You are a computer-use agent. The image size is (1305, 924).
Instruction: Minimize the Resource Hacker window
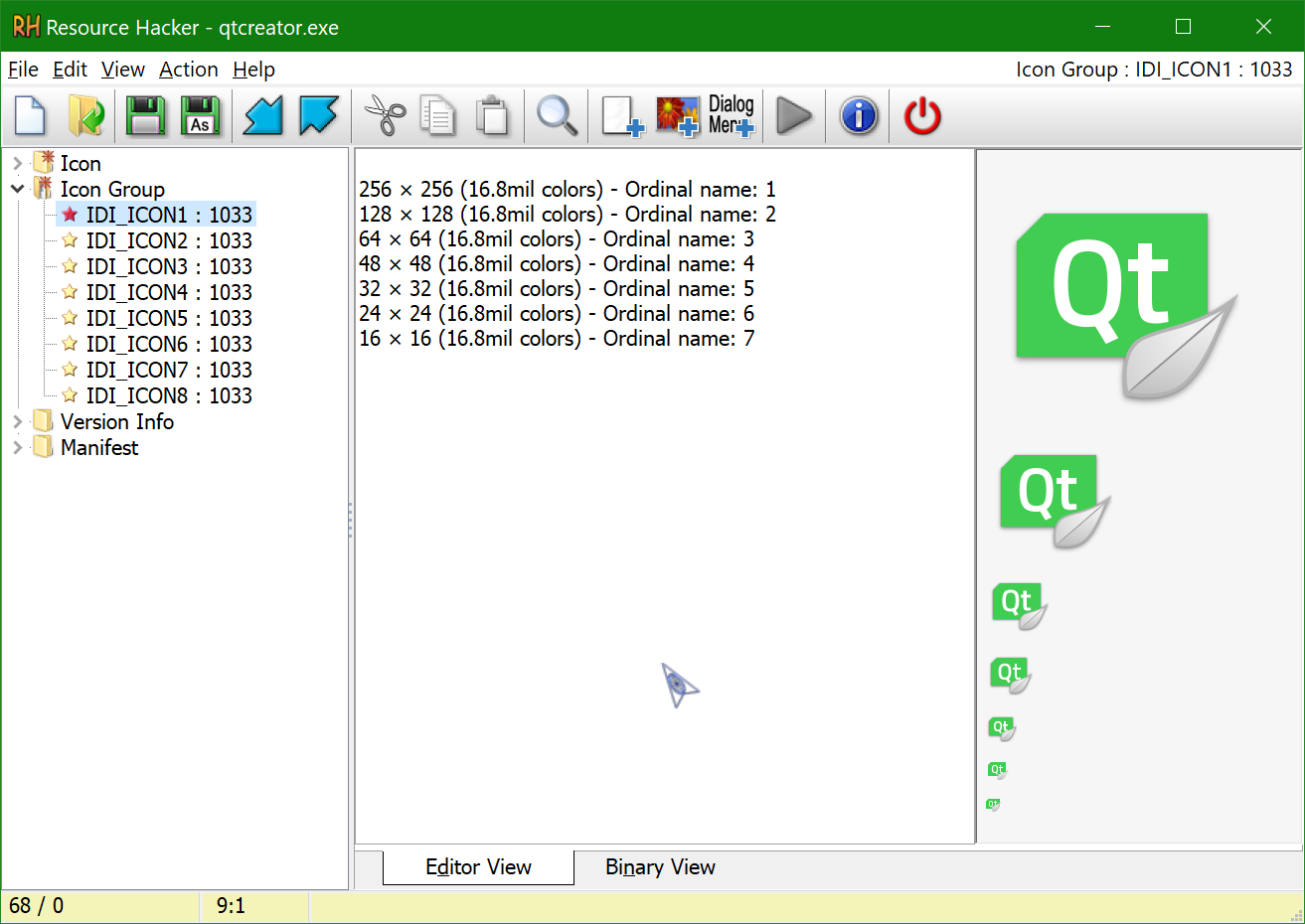(1102, 27)
